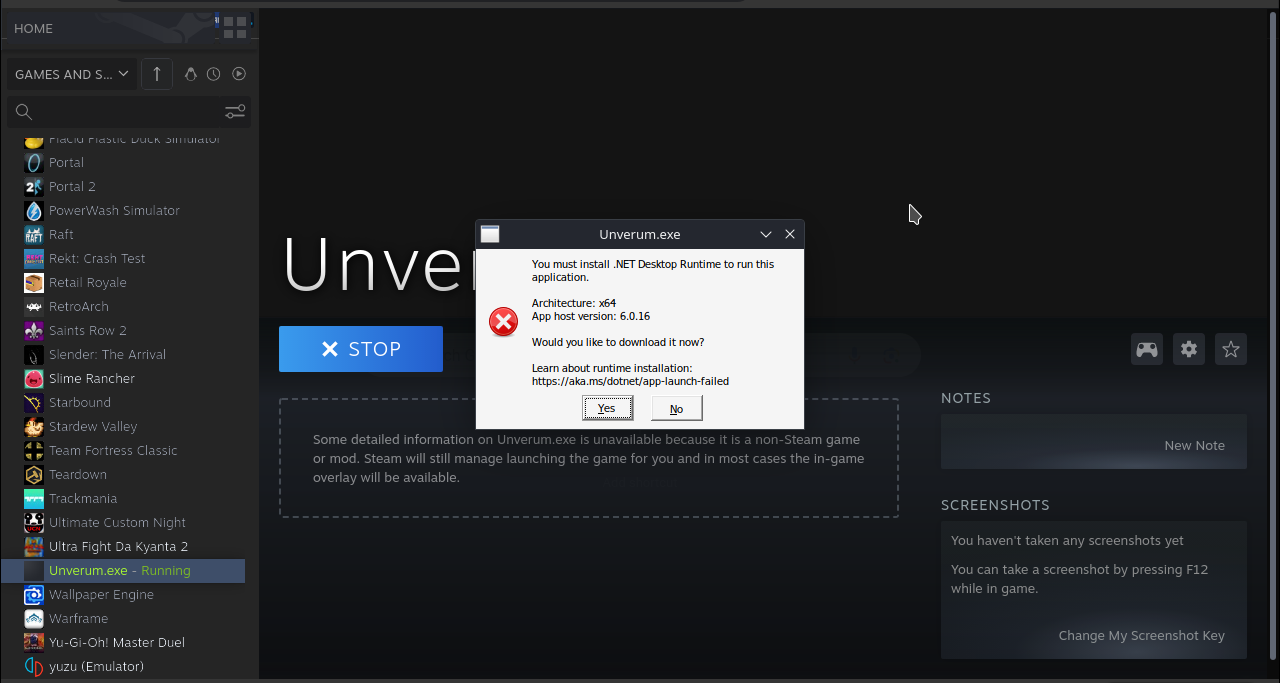Click the Starbound game icon
This screenshot has width=1280, height=683.
pyautogui.click(x=34, y=402)
